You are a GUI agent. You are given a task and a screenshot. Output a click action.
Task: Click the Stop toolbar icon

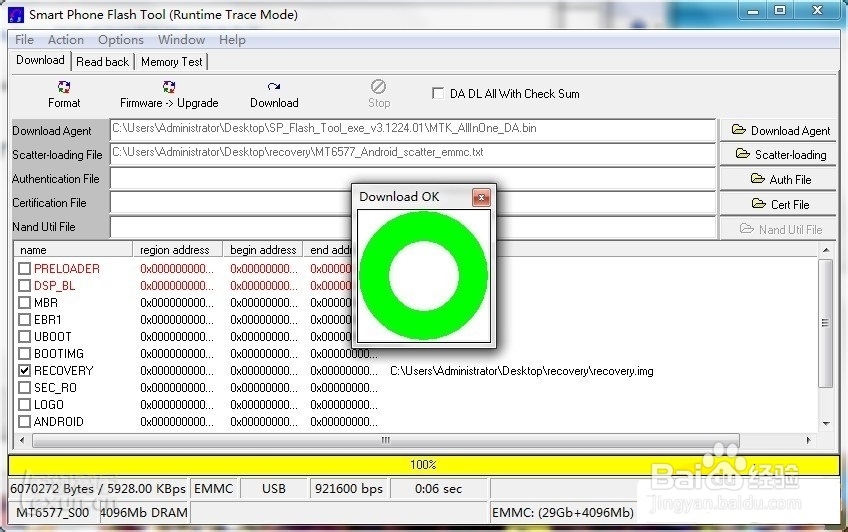[379, 87]
